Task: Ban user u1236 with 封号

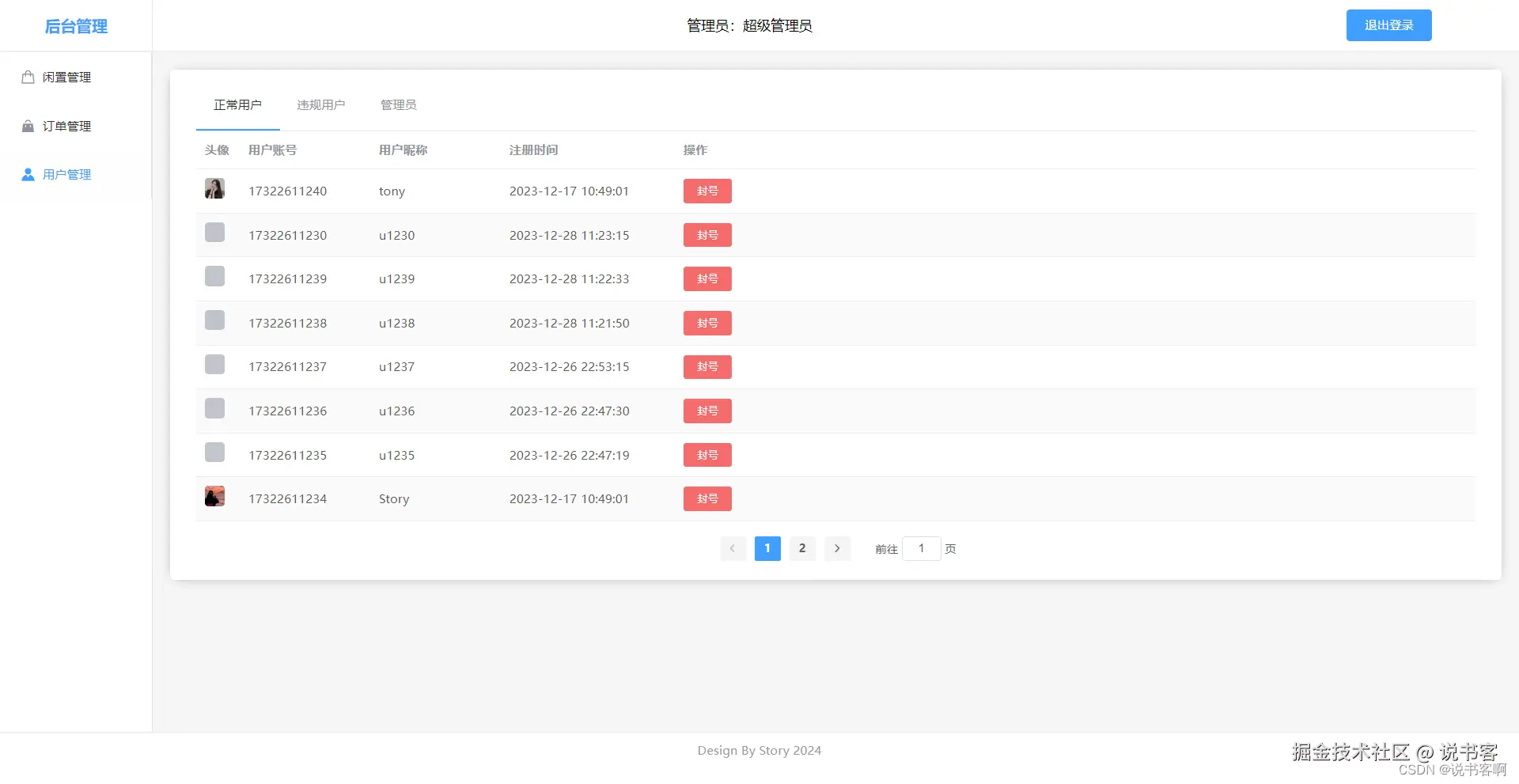Action: coord(707,411)
